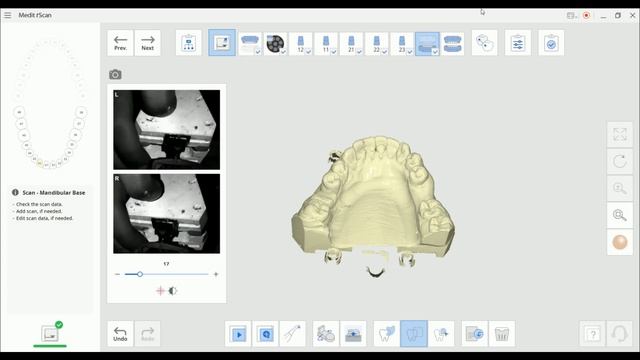Click the reset scan data icon
640x360 pixels.
(474, 334)
